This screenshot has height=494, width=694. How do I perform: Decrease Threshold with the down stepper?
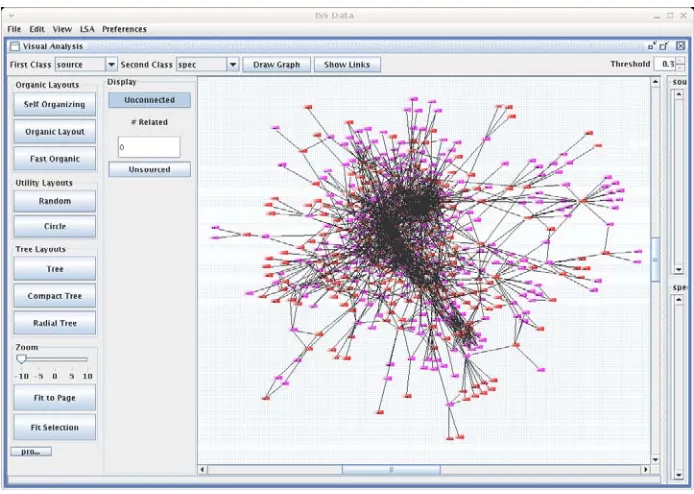[x=680, y=68]
